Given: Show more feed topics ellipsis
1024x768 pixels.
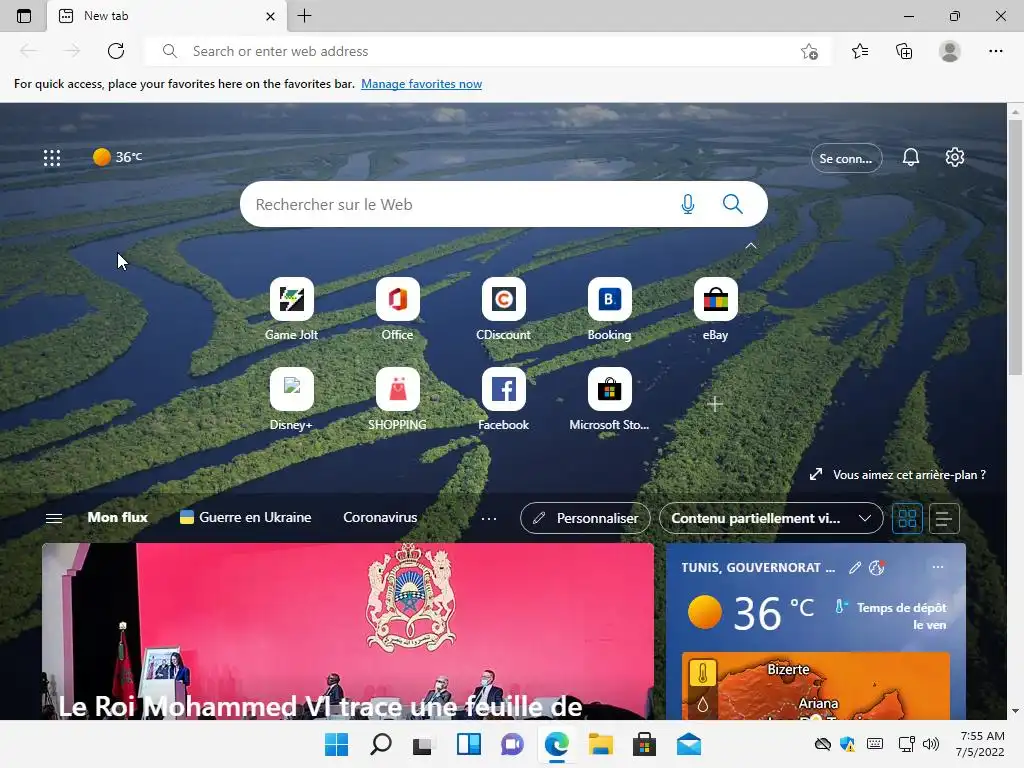Looking at the screenshot, I should (488, 519).
